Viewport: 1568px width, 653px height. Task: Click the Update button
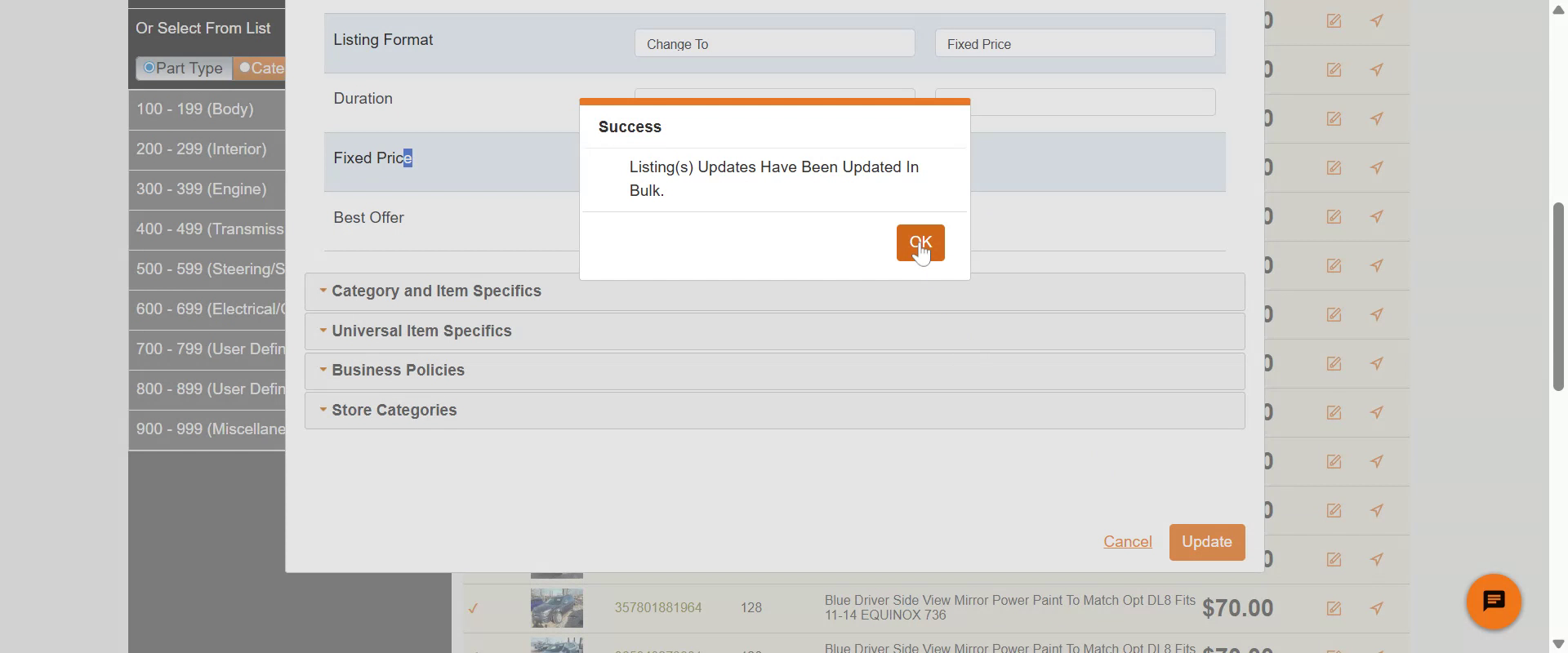[x=1207, y=542]
